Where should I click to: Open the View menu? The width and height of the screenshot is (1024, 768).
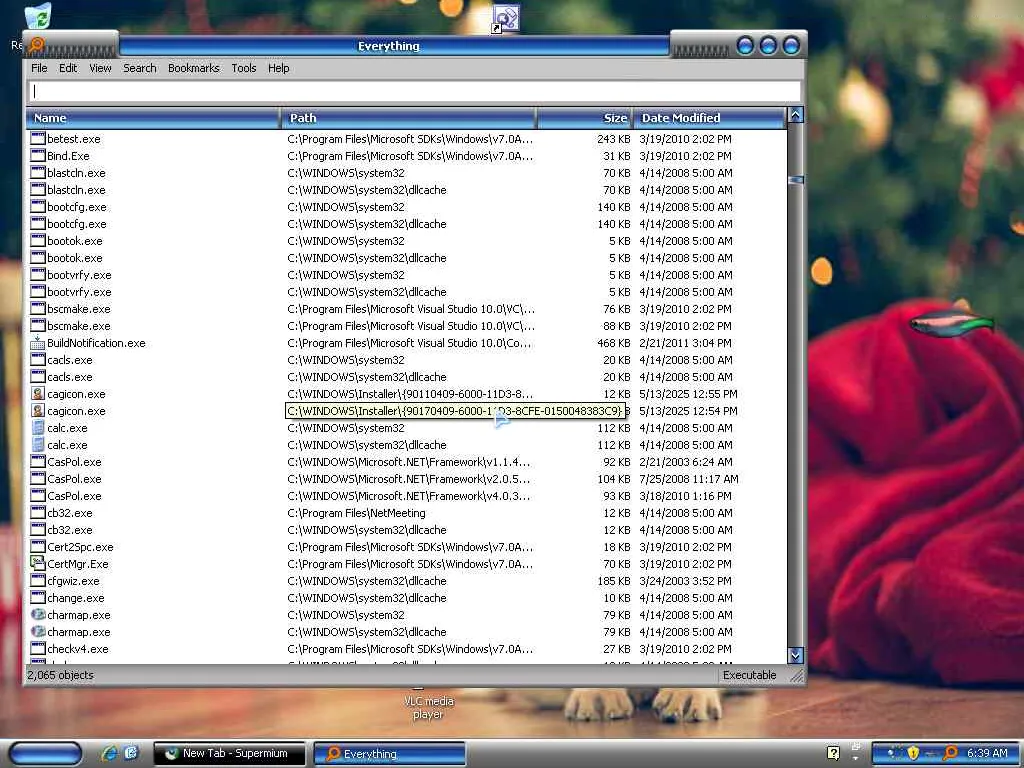100,68
